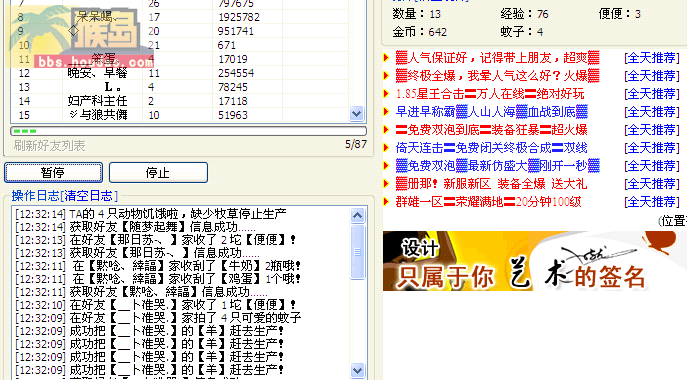Click 刷新好友列表 refresh friends link

pos(49,146)
